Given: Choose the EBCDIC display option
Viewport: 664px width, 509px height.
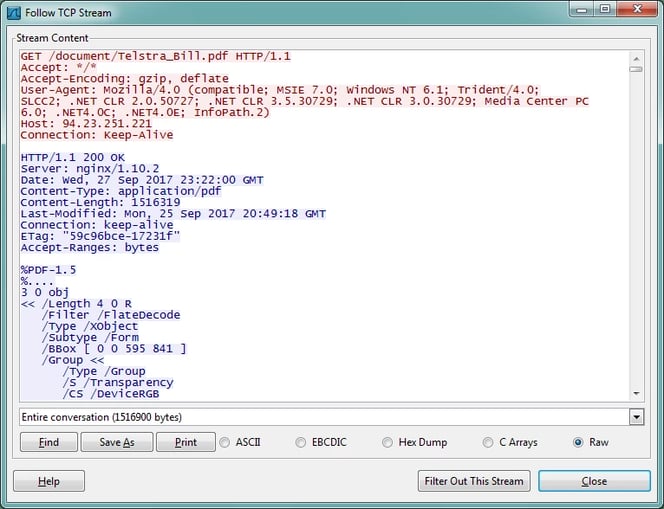Looking at the screenshot, I should (x=301, y=442).
